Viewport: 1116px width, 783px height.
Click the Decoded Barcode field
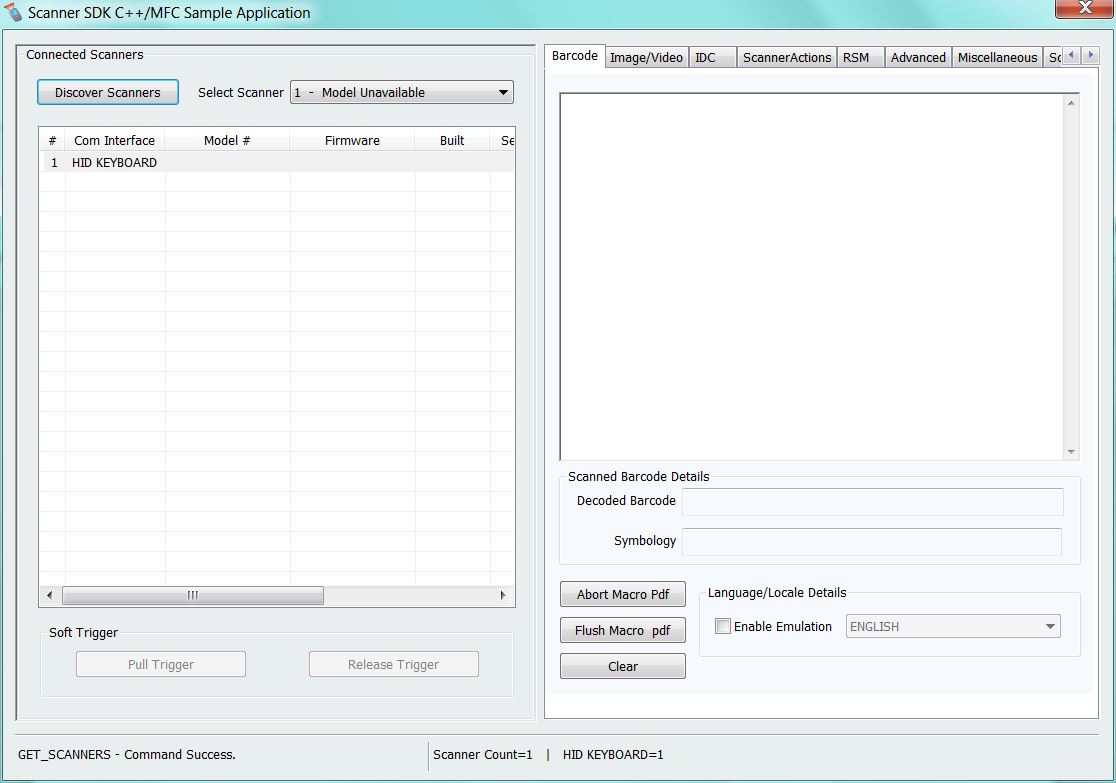click(x=872, y=502)
